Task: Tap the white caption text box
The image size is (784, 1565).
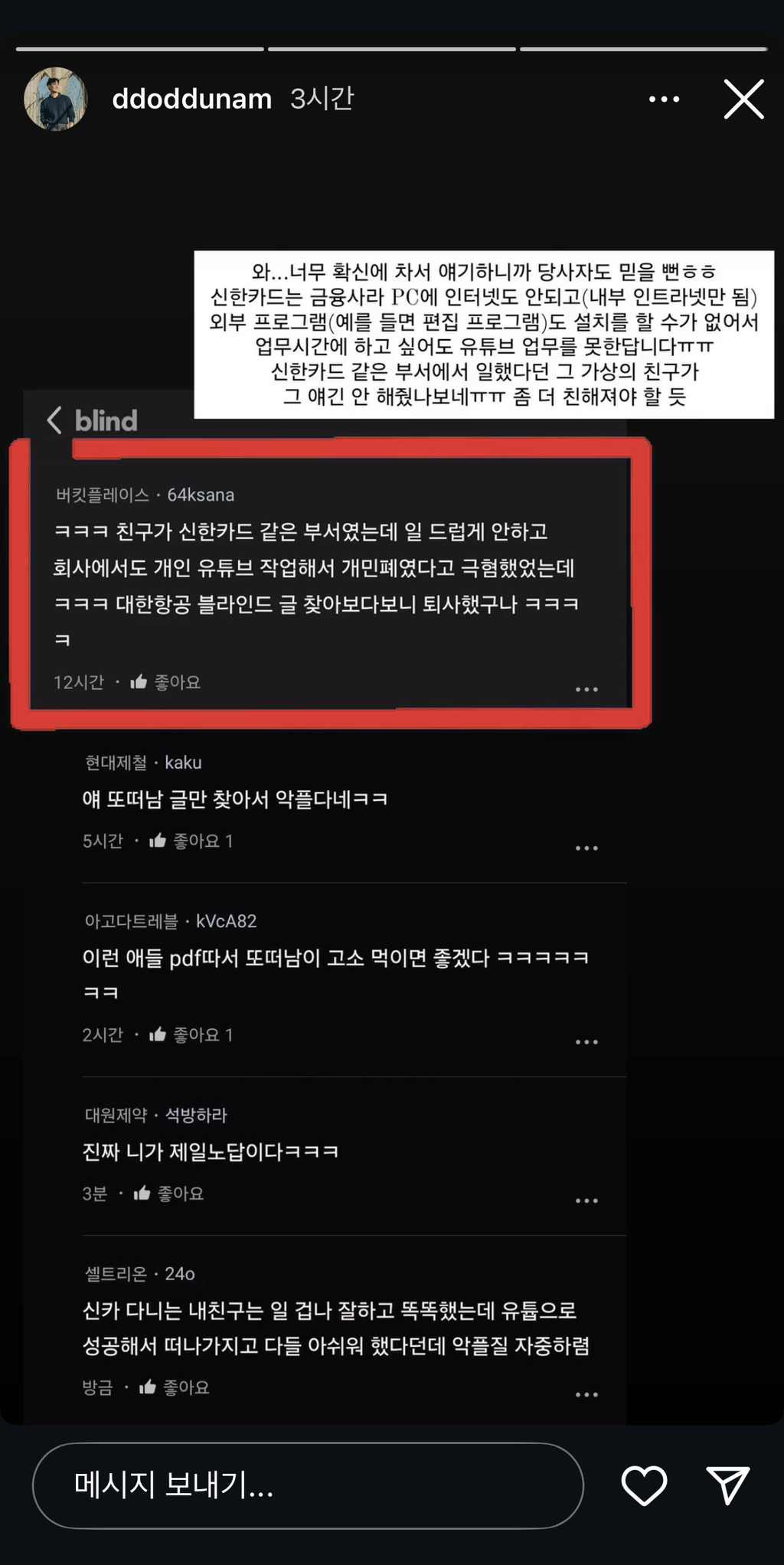Action: pos(484,334)
